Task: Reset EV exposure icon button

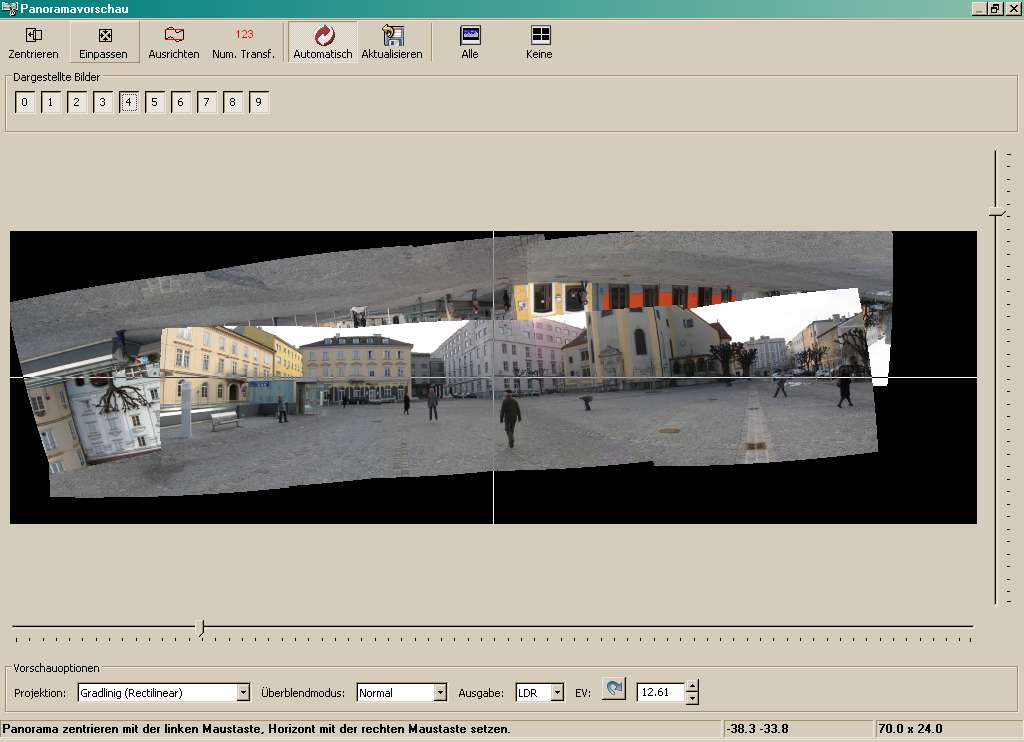Action: [614, 690]
